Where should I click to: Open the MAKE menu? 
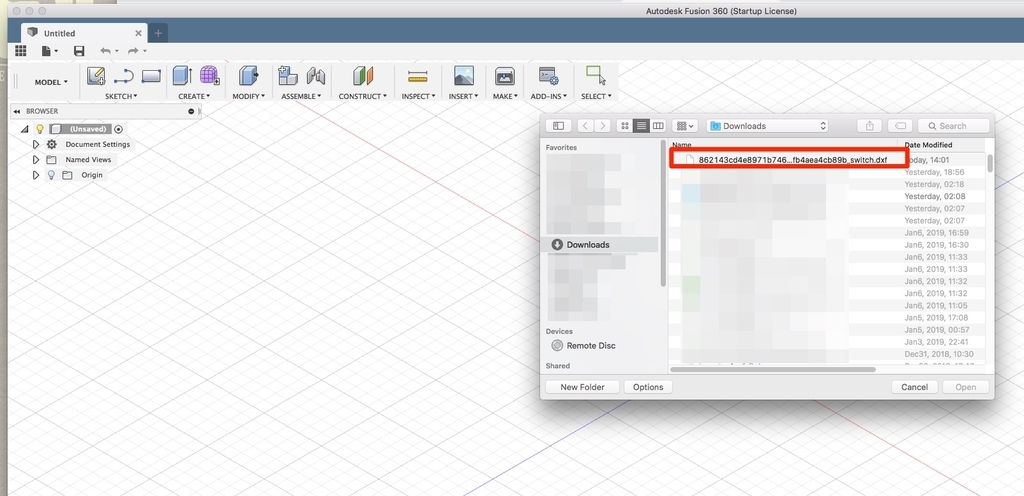[x=505, y=96]
